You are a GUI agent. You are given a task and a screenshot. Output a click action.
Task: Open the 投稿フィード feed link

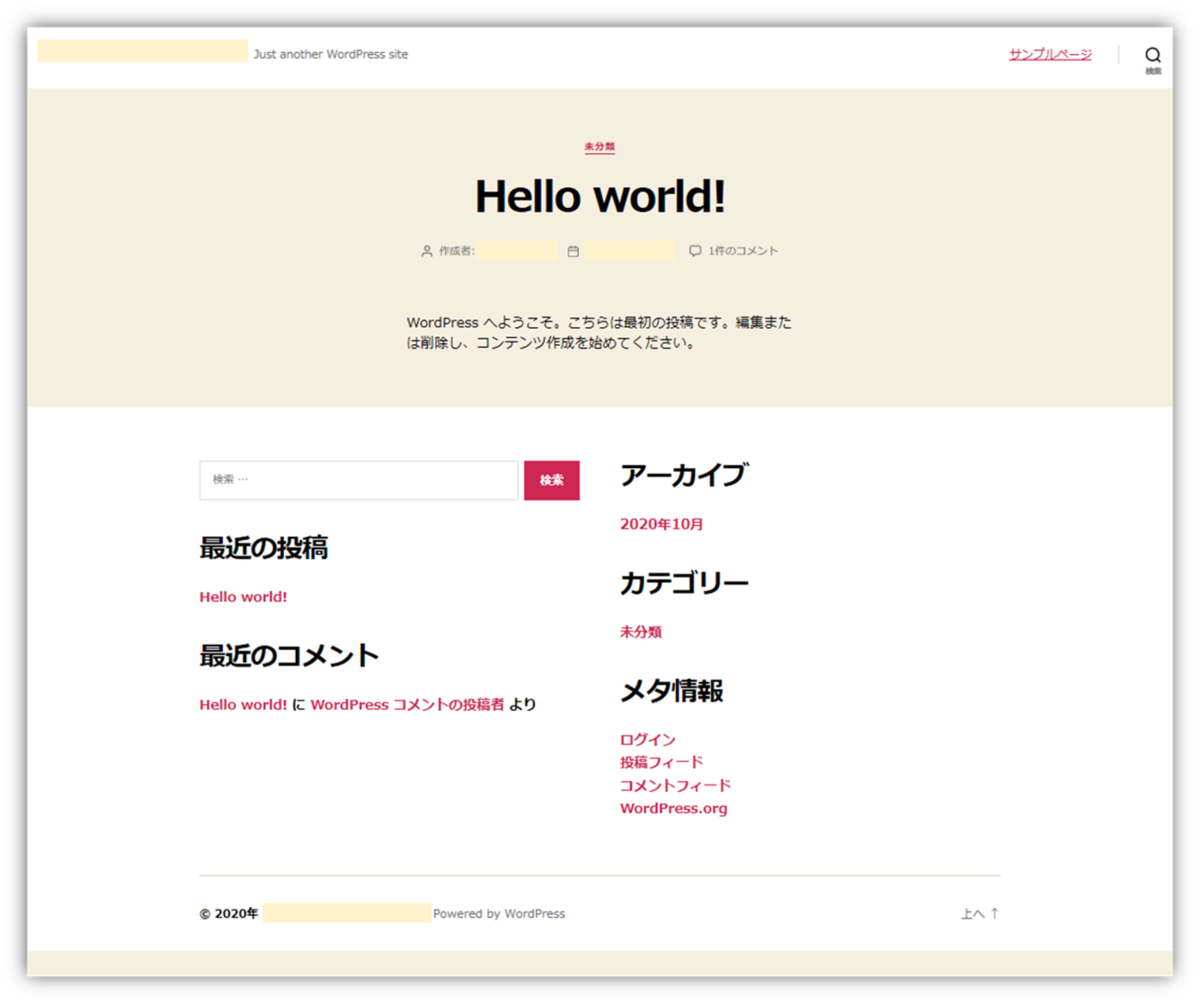[661, 762]
